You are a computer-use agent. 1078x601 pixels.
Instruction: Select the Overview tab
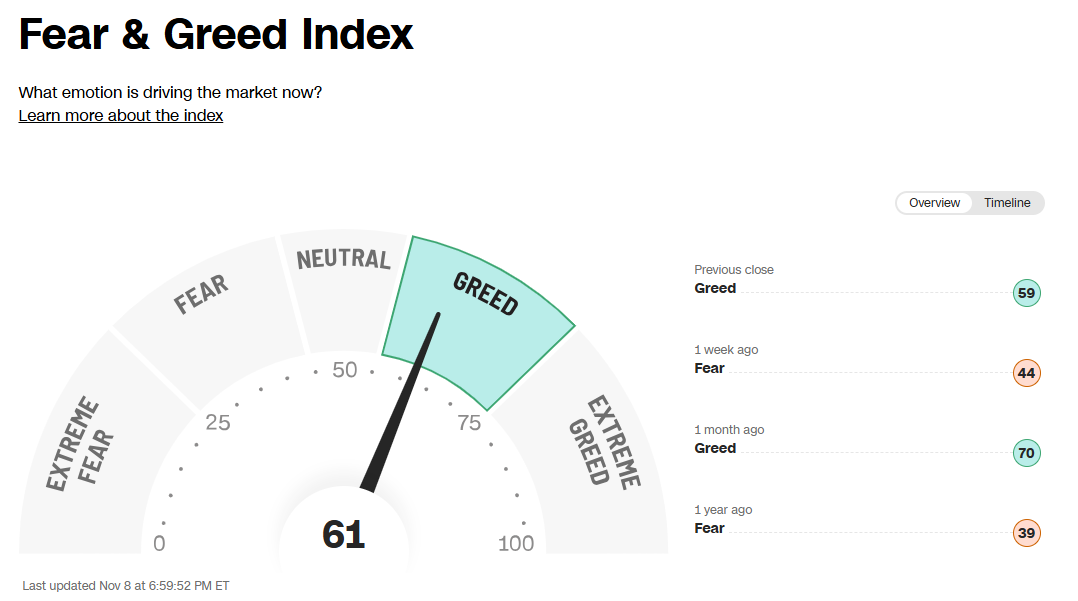coord(934,203)
